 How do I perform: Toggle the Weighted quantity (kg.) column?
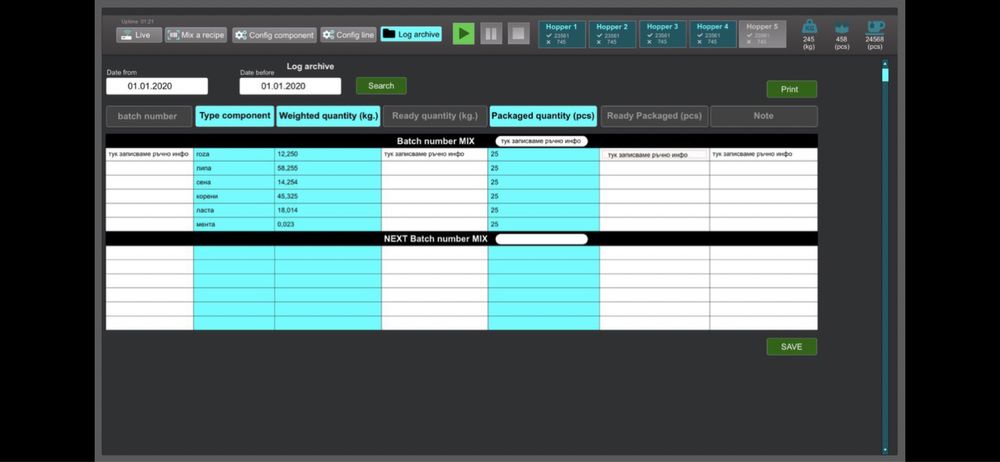pos(328,116)
